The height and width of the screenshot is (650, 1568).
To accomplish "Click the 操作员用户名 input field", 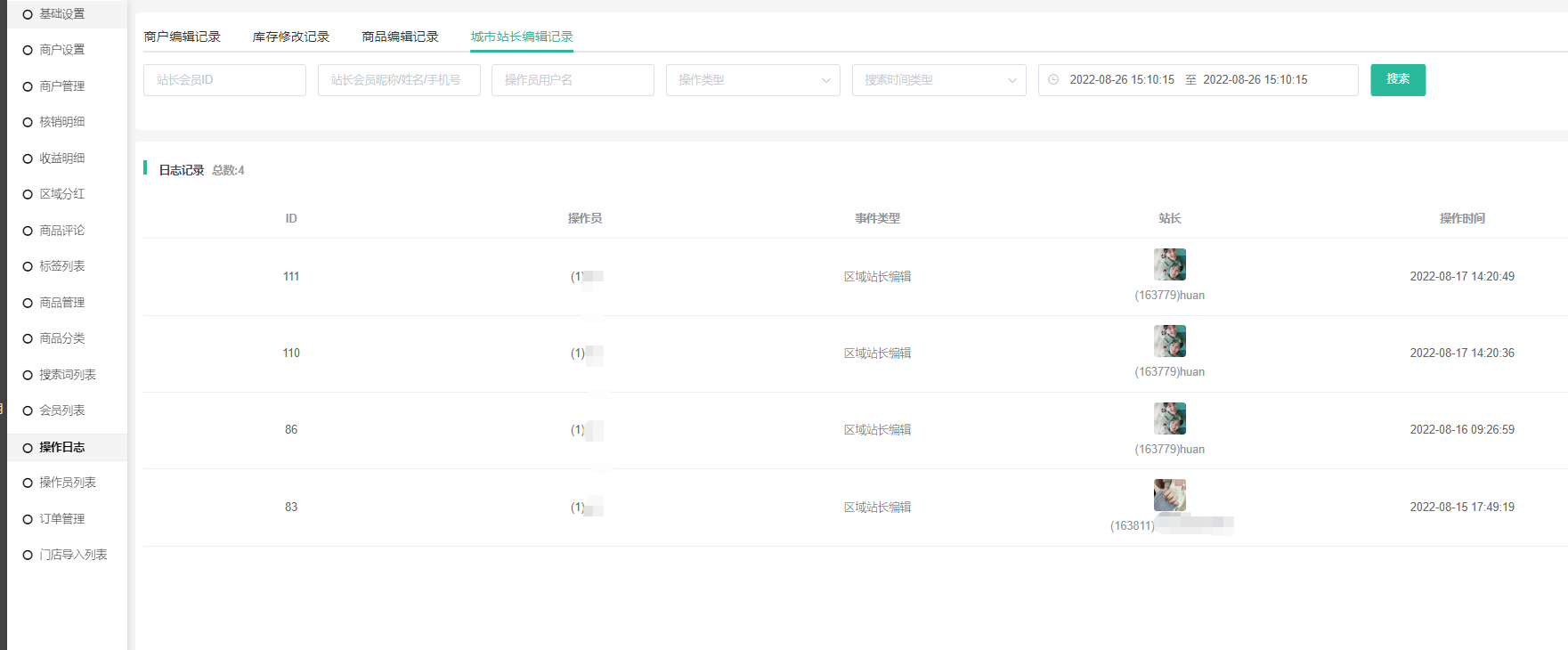I will pos(573,80).
